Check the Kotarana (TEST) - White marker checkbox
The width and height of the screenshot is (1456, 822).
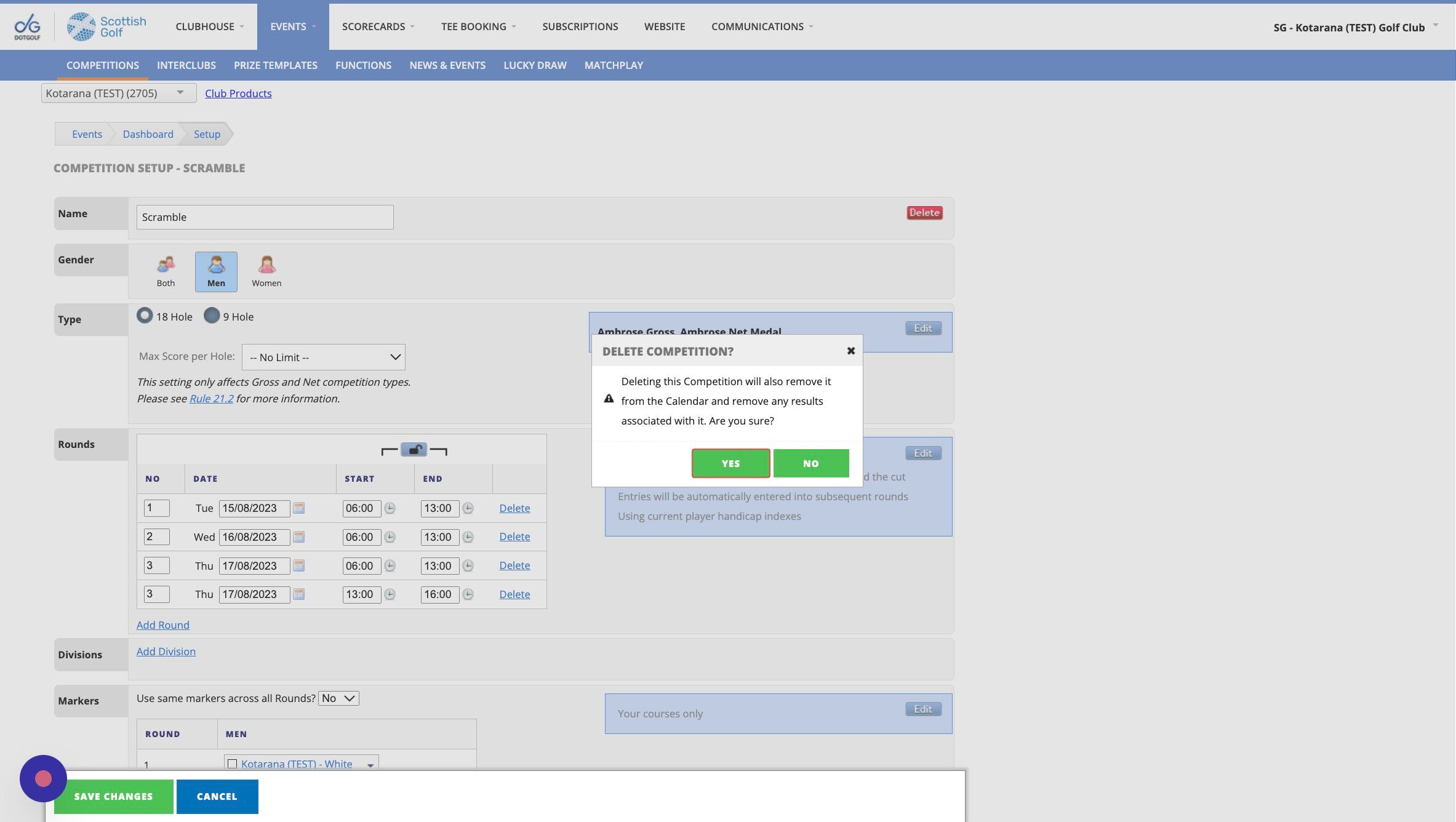tap(233, 764)
